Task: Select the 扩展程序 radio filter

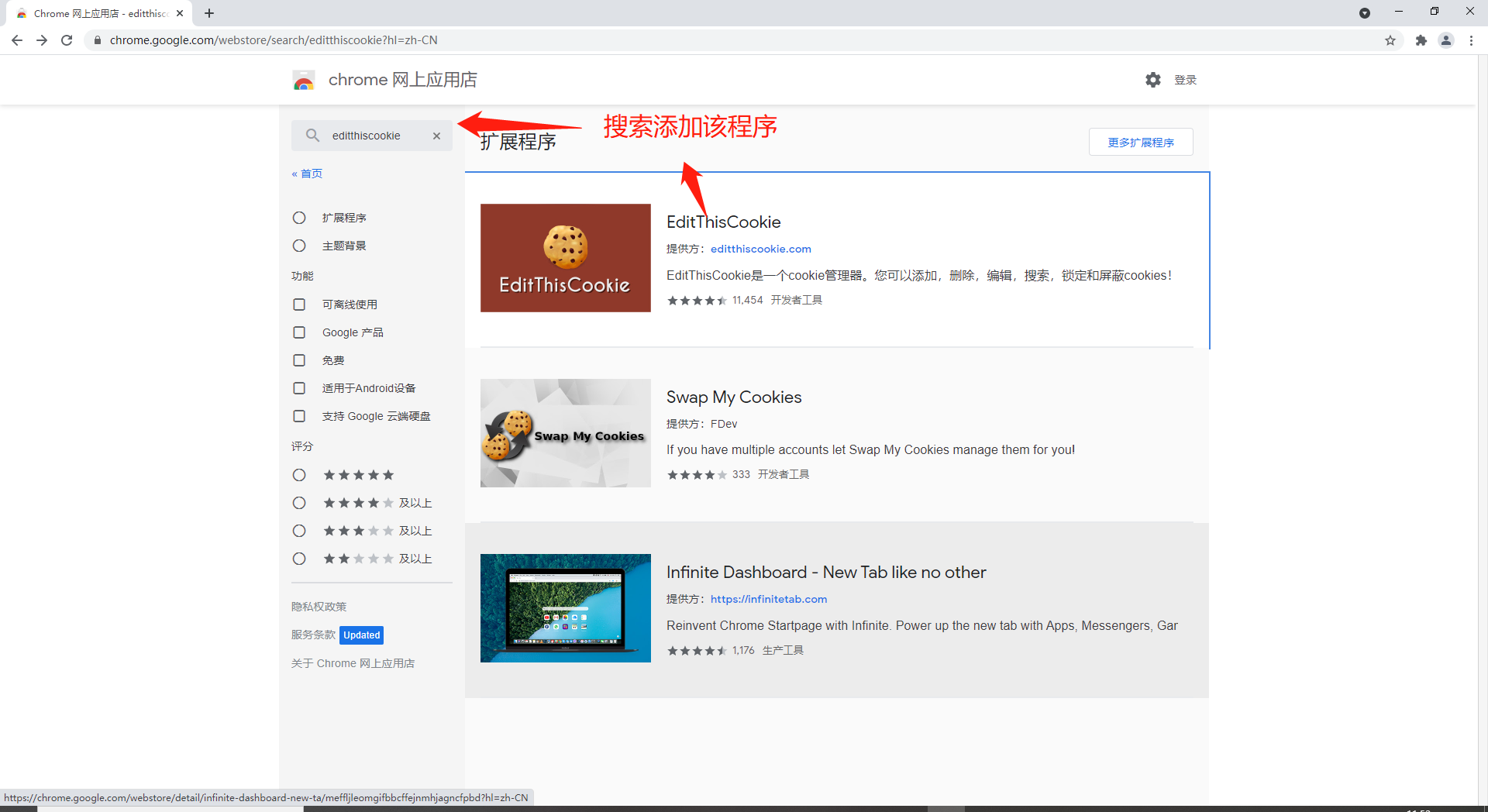Action: [299, 218]
